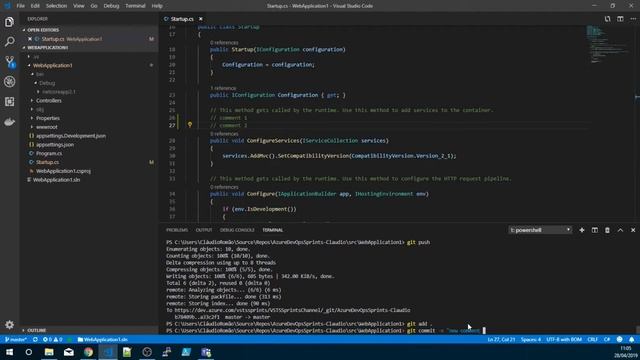Kill the terminal with trash icon
The image size is (640, 360).
click(x=607, y=230)
